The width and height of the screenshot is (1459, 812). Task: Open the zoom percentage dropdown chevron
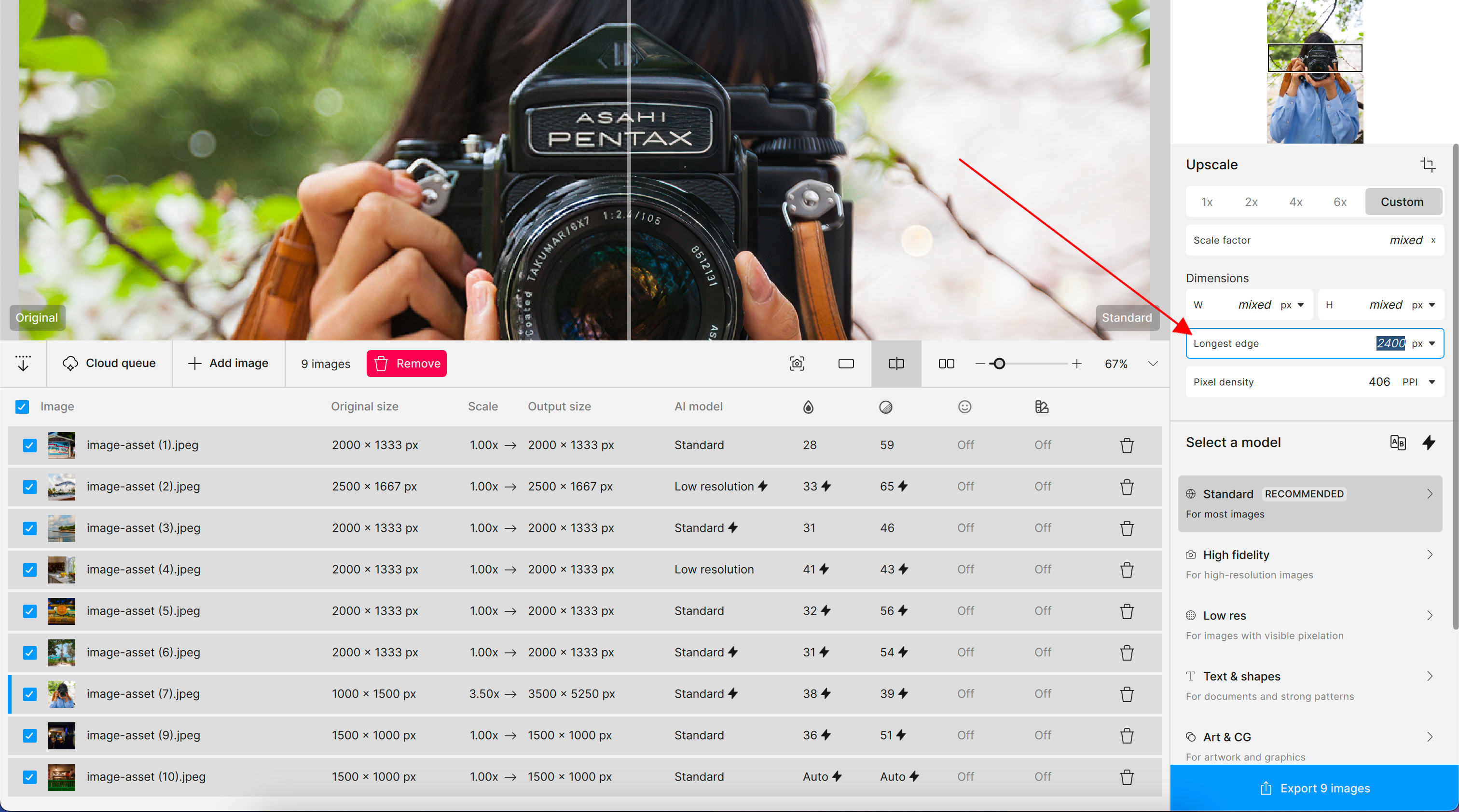[x=1153, y=364]
